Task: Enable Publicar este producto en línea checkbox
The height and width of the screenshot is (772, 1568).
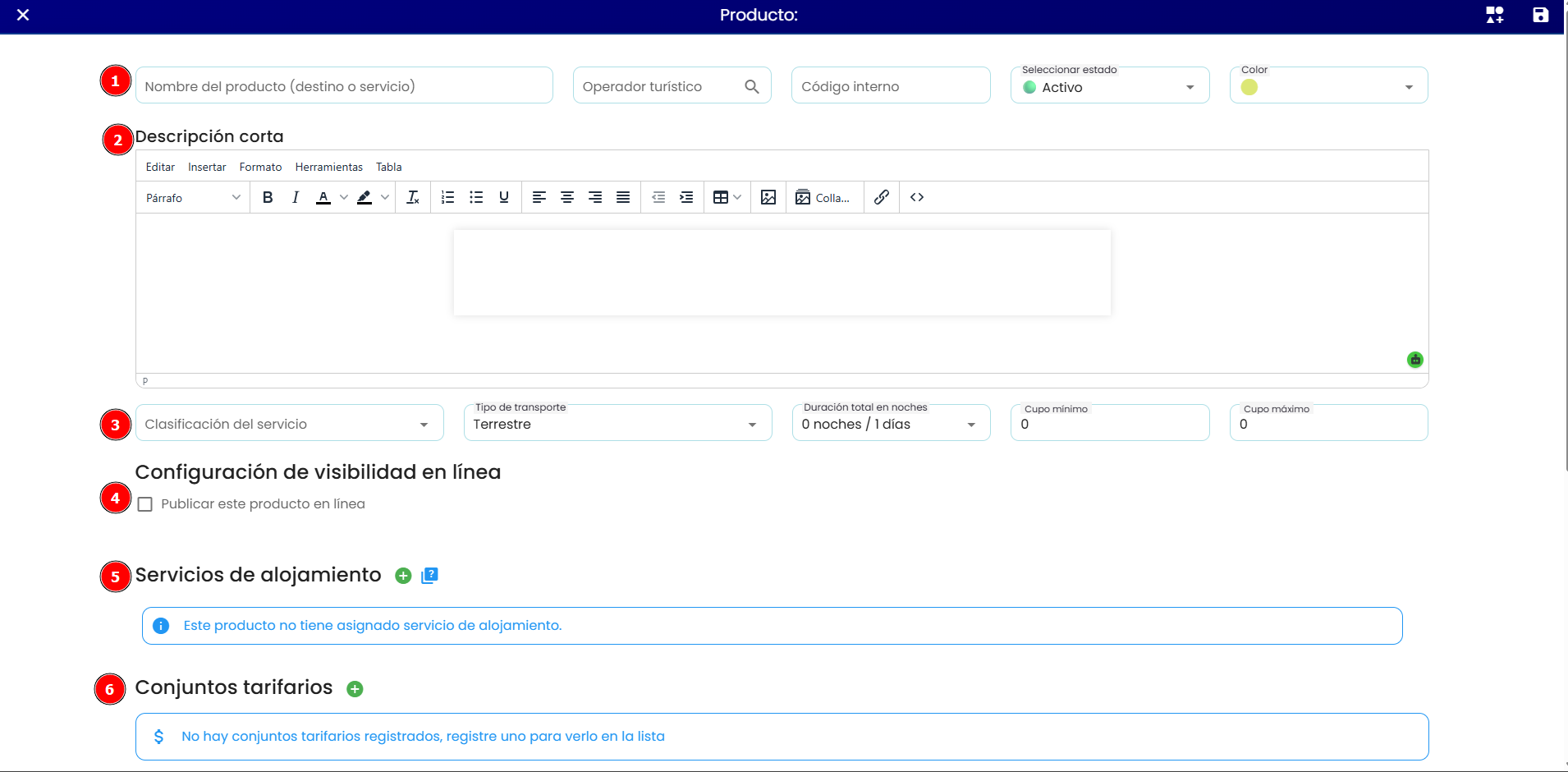Action: point(145,504)
